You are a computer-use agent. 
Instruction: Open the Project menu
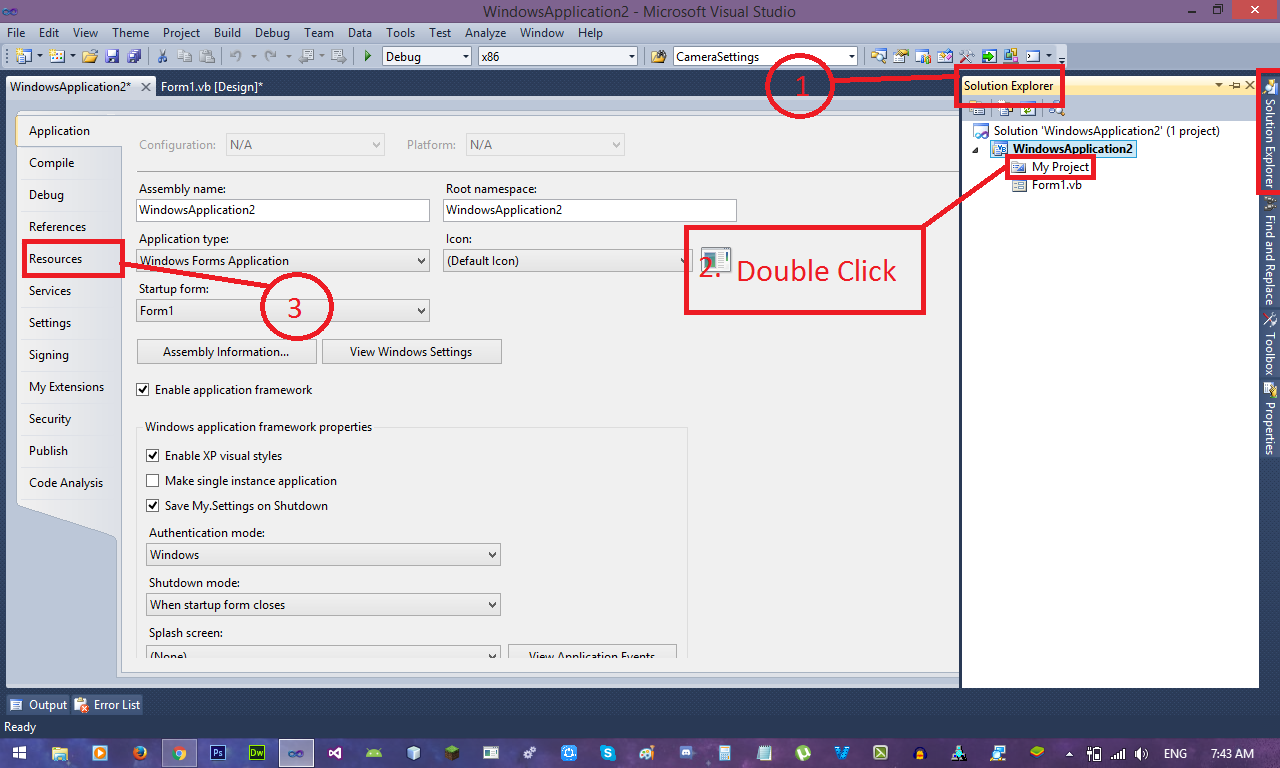[x=181, y=33]
